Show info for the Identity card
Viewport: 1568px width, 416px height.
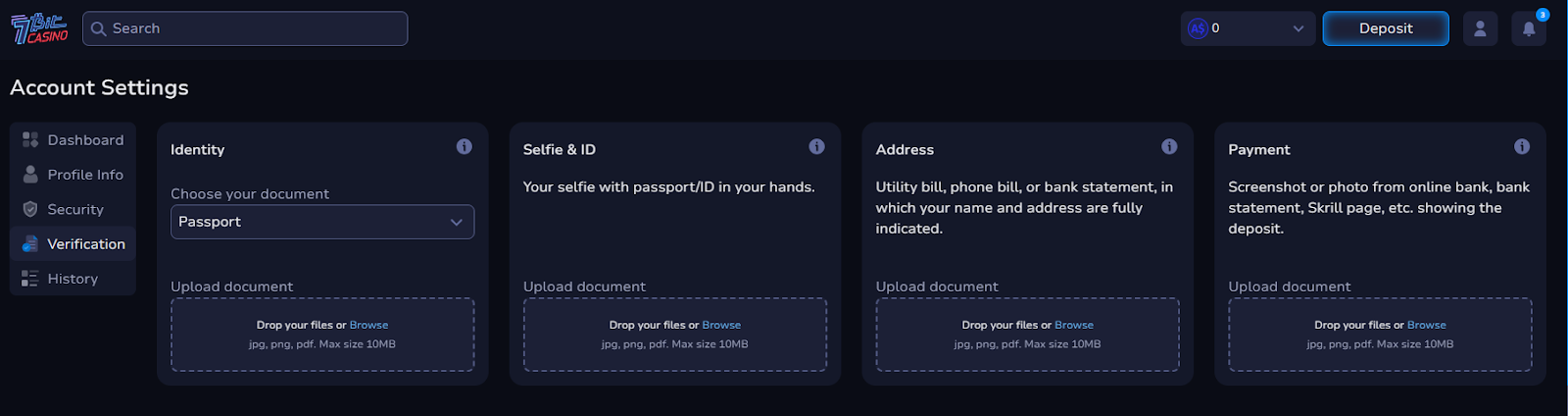coord(465,146)
